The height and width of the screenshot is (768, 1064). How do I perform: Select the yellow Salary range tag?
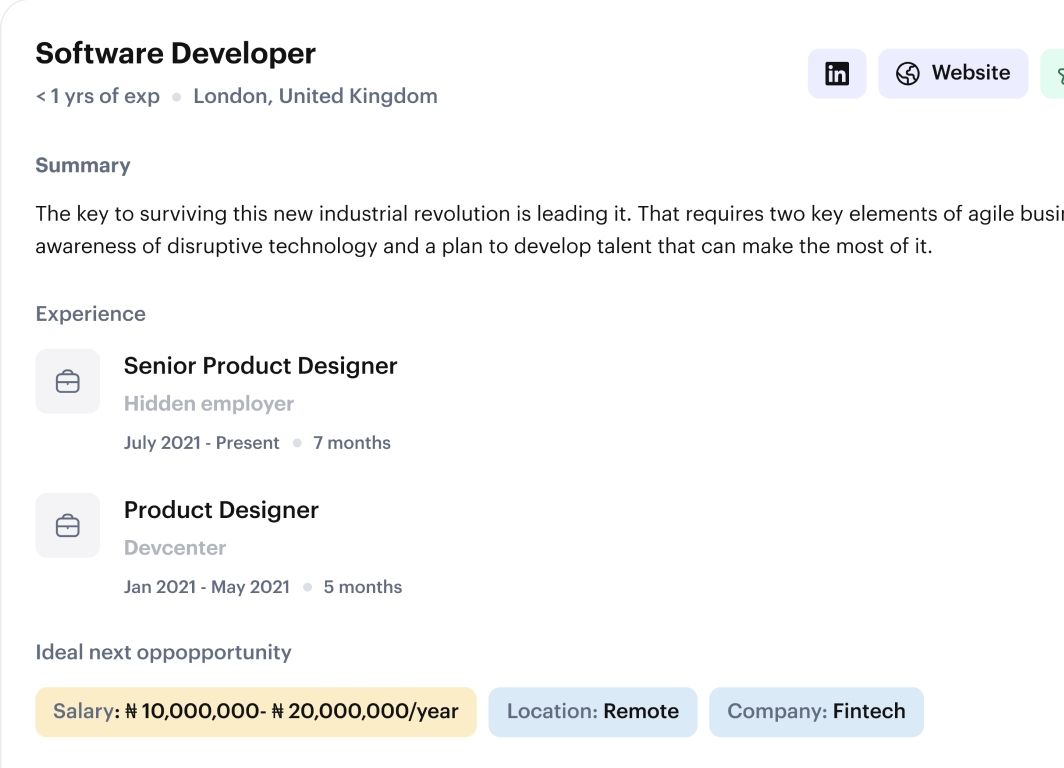[x=255, y=712]
